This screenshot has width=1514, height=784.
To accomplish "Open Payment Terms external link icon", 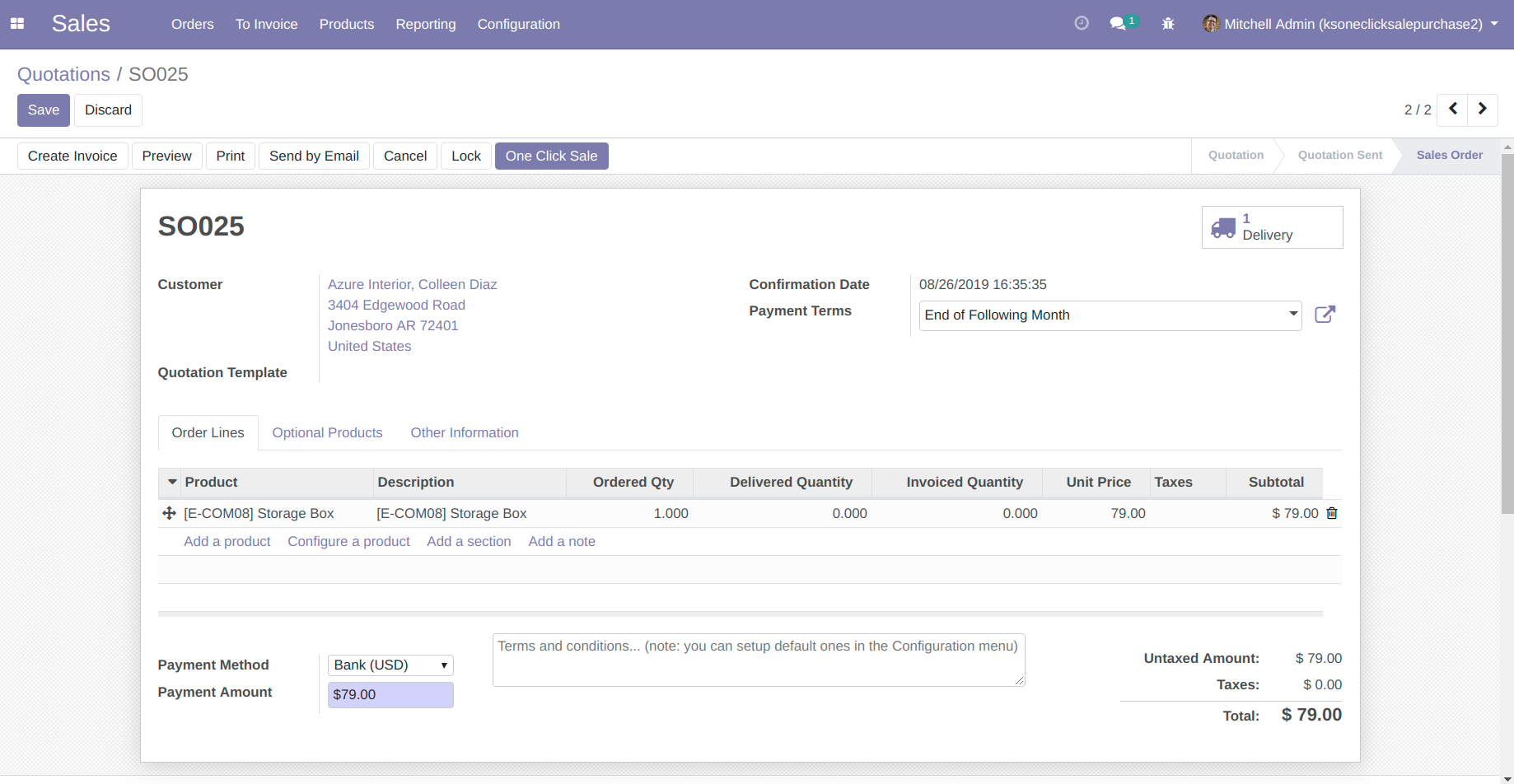I will tap(1325, 315).
